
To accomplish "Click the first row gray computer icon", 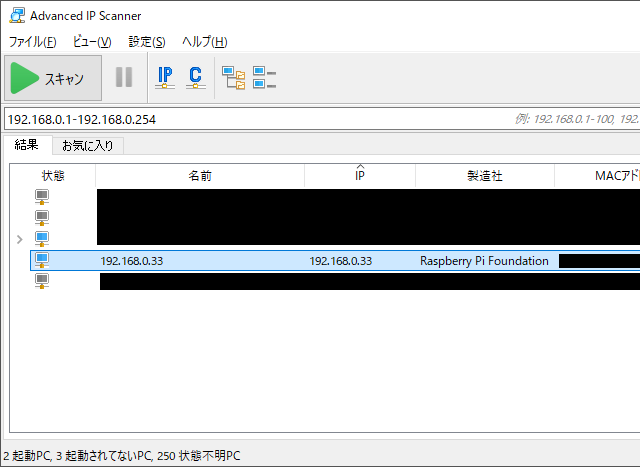I will coord(42,197).
